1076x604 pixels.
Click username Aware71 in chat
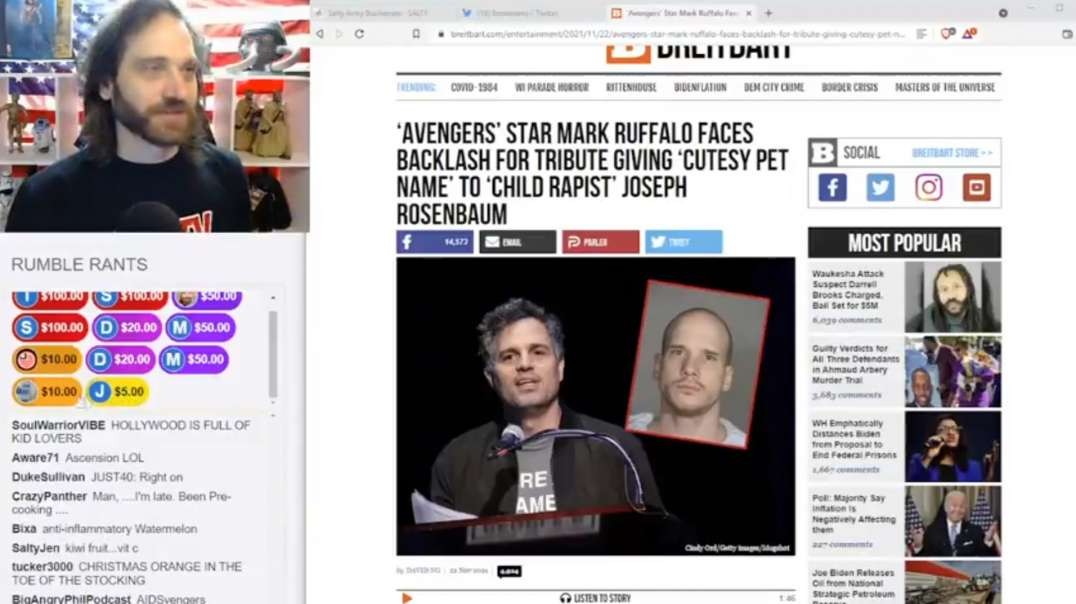[35, 458]
